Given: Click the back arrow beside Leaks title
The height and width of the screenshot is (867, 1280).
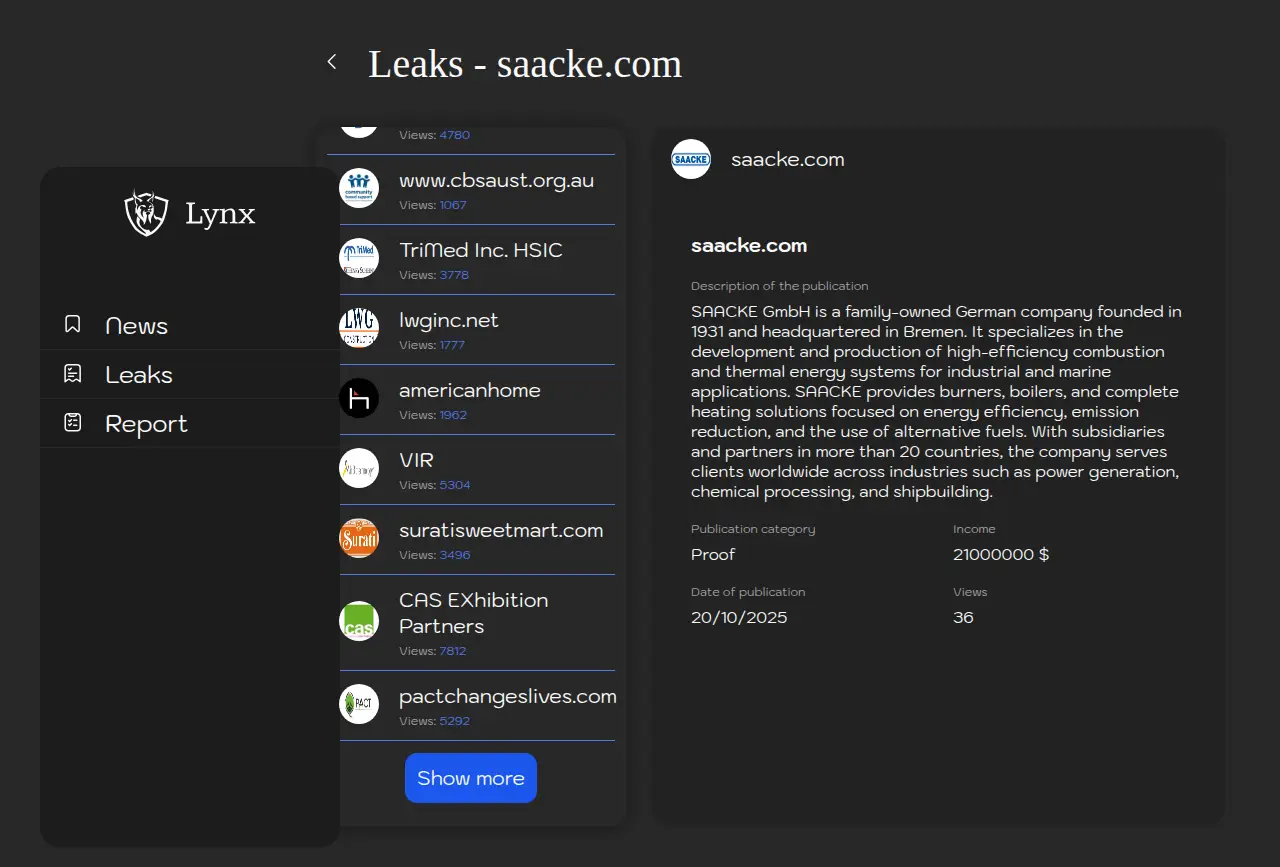Looking at the screenshot, I should pos(332,63).
